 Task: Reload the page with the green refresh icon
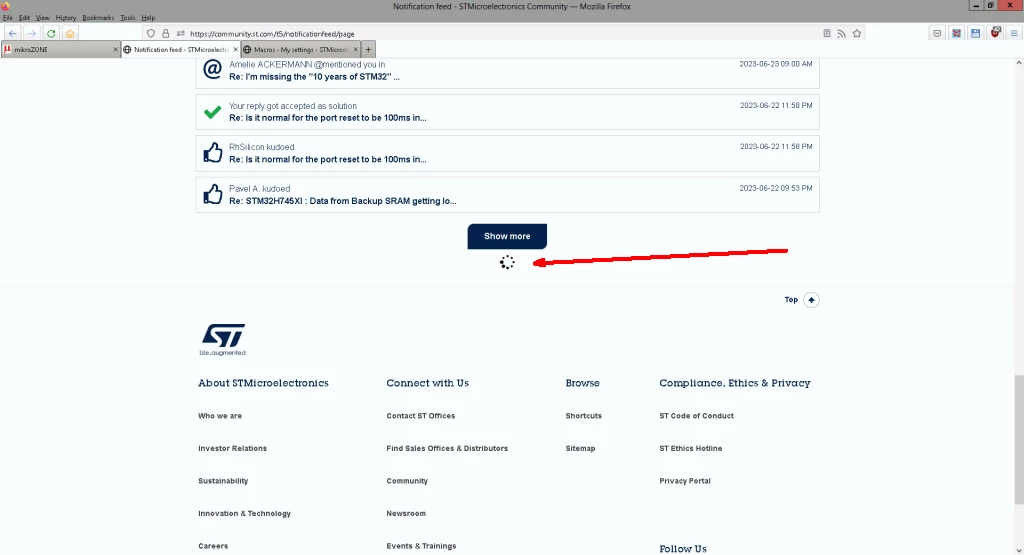[x=50, y=33]
